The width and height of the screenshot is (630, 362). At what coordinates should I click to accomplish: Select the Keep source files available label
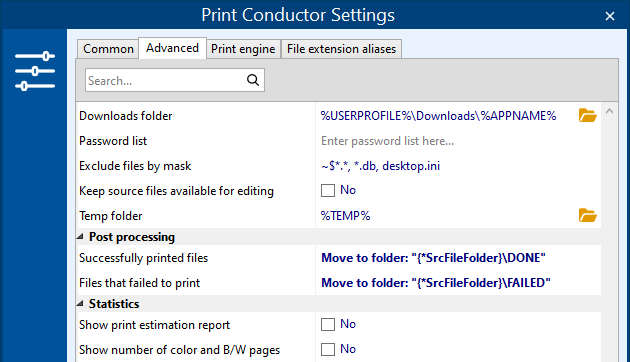[176, 191]
